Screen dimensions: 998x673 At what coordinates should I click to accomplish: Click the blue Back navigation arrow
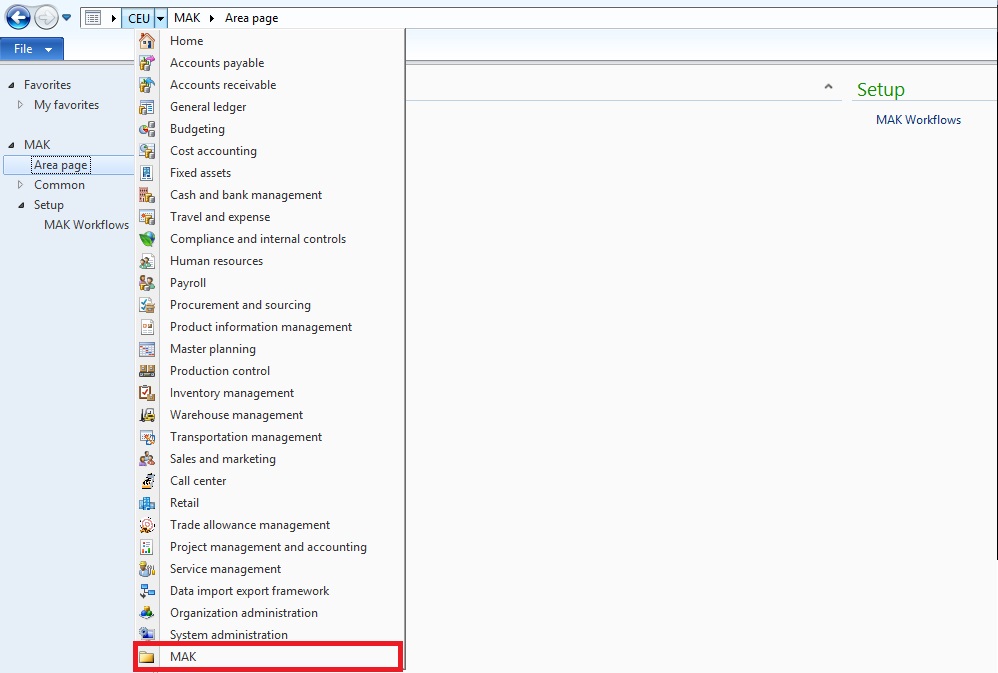point(17,17)
